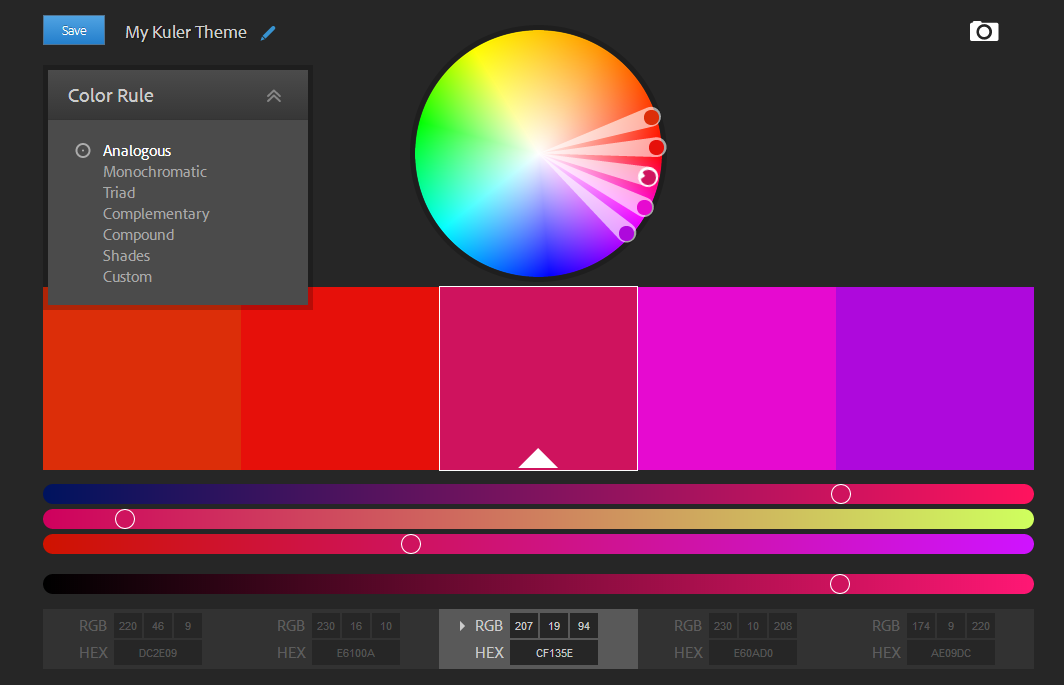Screen dimensions: 1064x685
Task: Click the My Kuler Theme title
Action: coord(186,32)
